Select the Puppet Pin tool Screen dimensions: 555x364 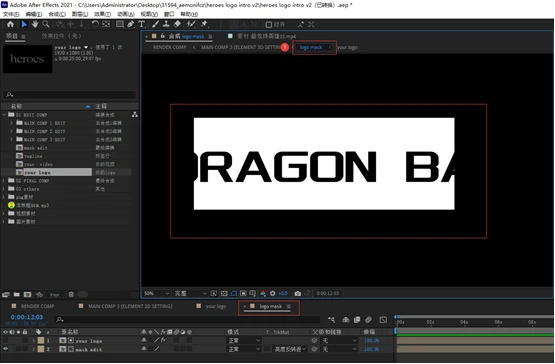[x=204, y=24]
